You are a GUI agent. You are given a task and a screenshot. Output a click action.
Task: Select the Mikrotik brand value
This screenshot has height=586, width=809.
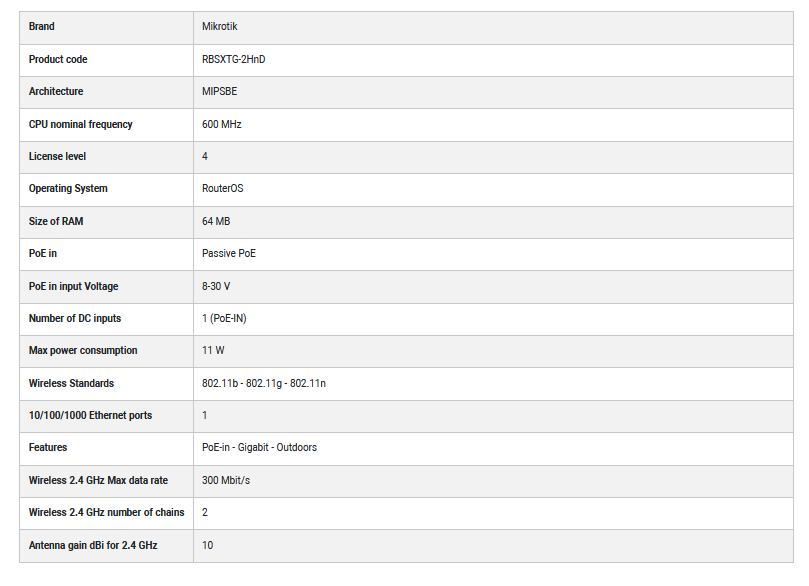click(220, 27)
